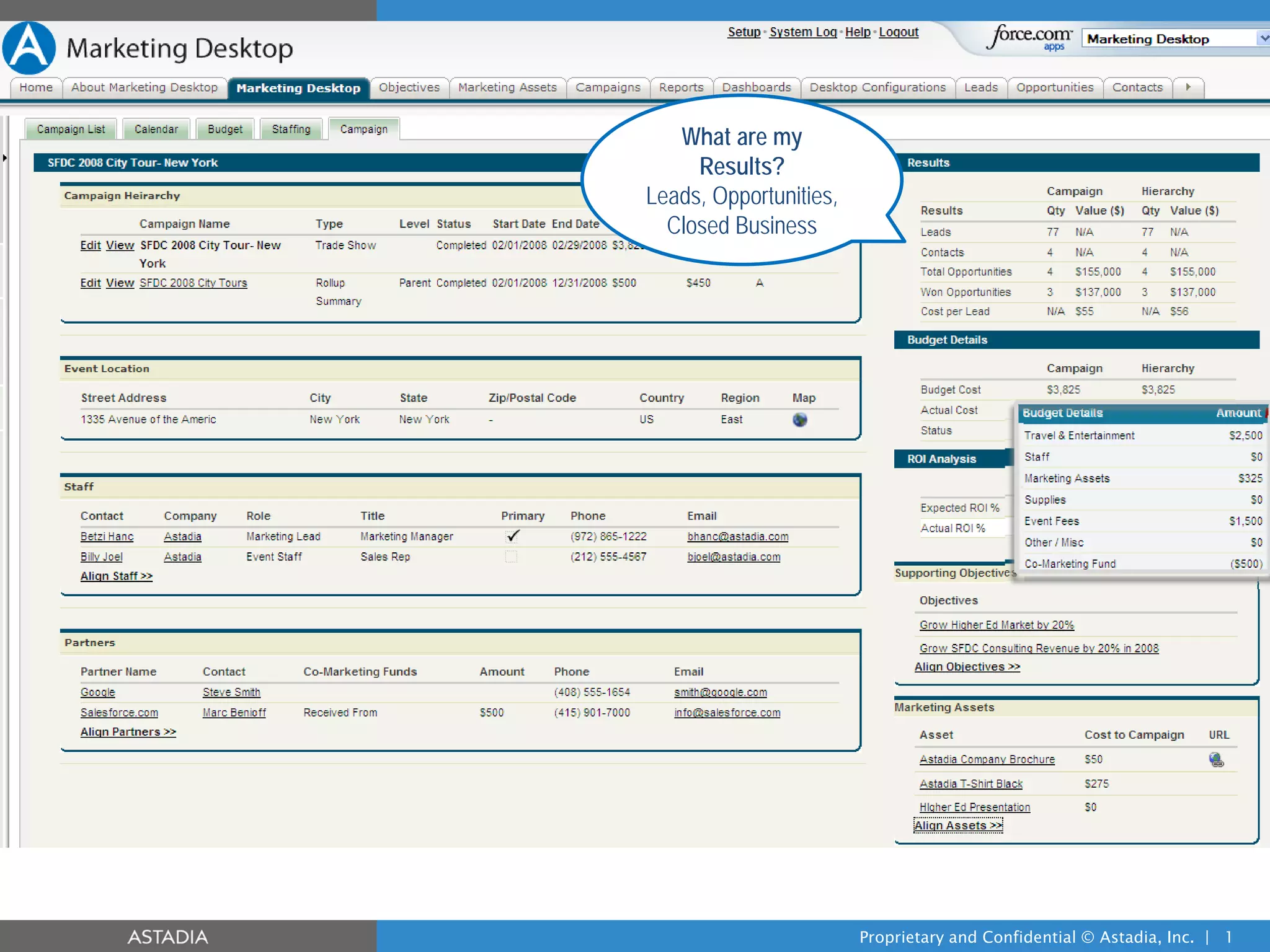Screen dimensions: 1270x952
Task: Click the Logout link
Action: click(x=899, y=32)
